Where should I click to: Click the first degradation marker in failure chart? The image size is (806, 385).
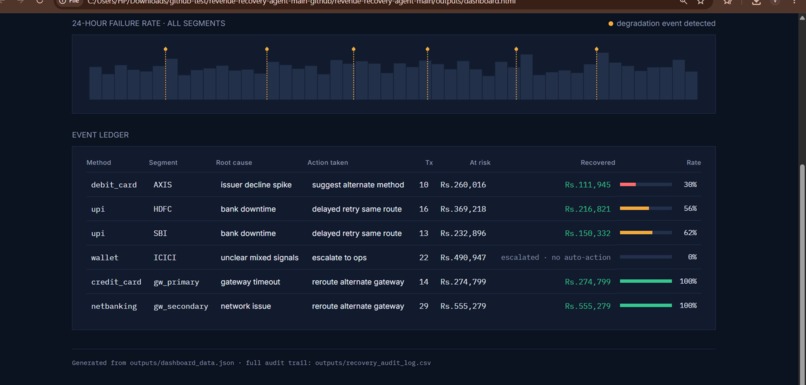pyautogui.click(x=166, y=49)
